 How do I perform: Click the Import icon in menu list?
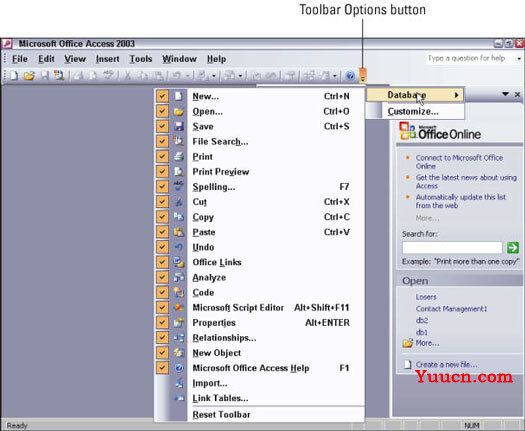tap(179, 383)
